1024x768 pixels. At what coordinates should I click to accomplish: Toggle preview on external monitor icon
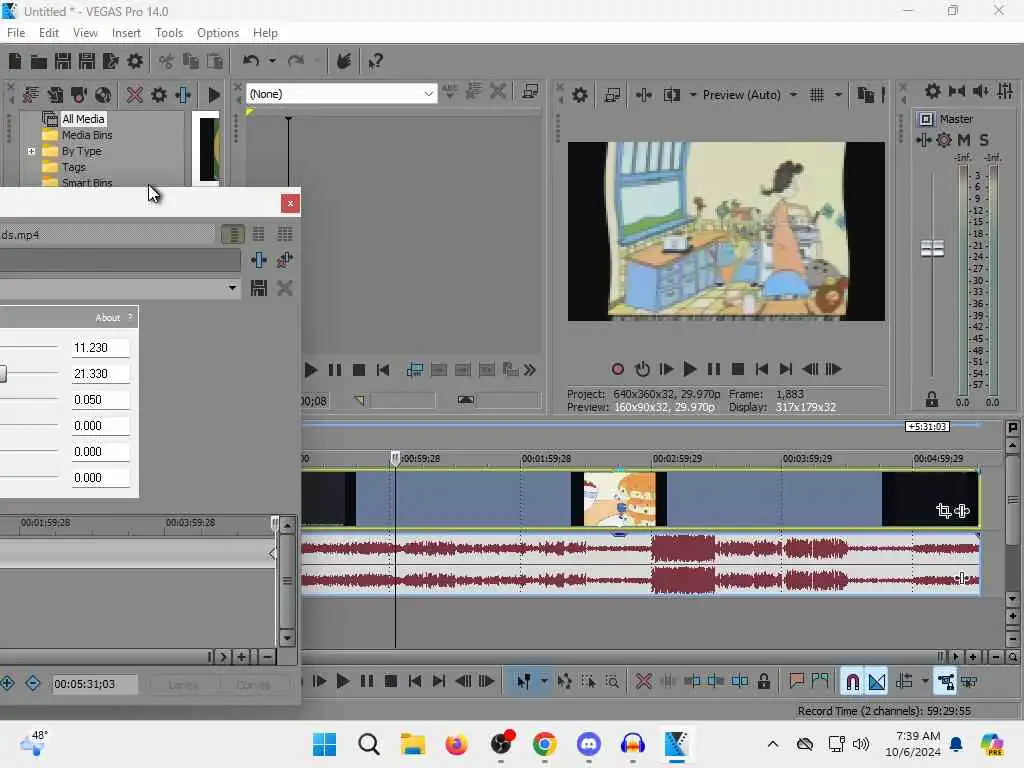pyautogui.click(x=612, y=95)
